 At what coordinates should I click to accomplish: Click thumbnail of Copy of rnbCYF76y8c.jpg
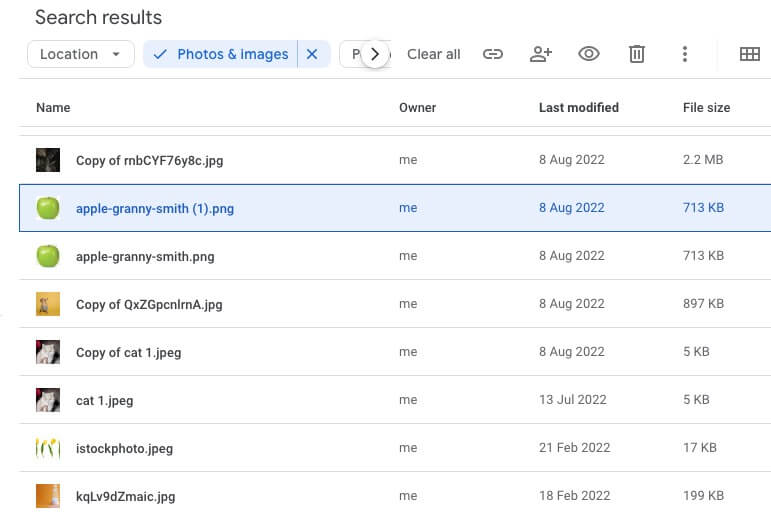(x=48, y=160)
